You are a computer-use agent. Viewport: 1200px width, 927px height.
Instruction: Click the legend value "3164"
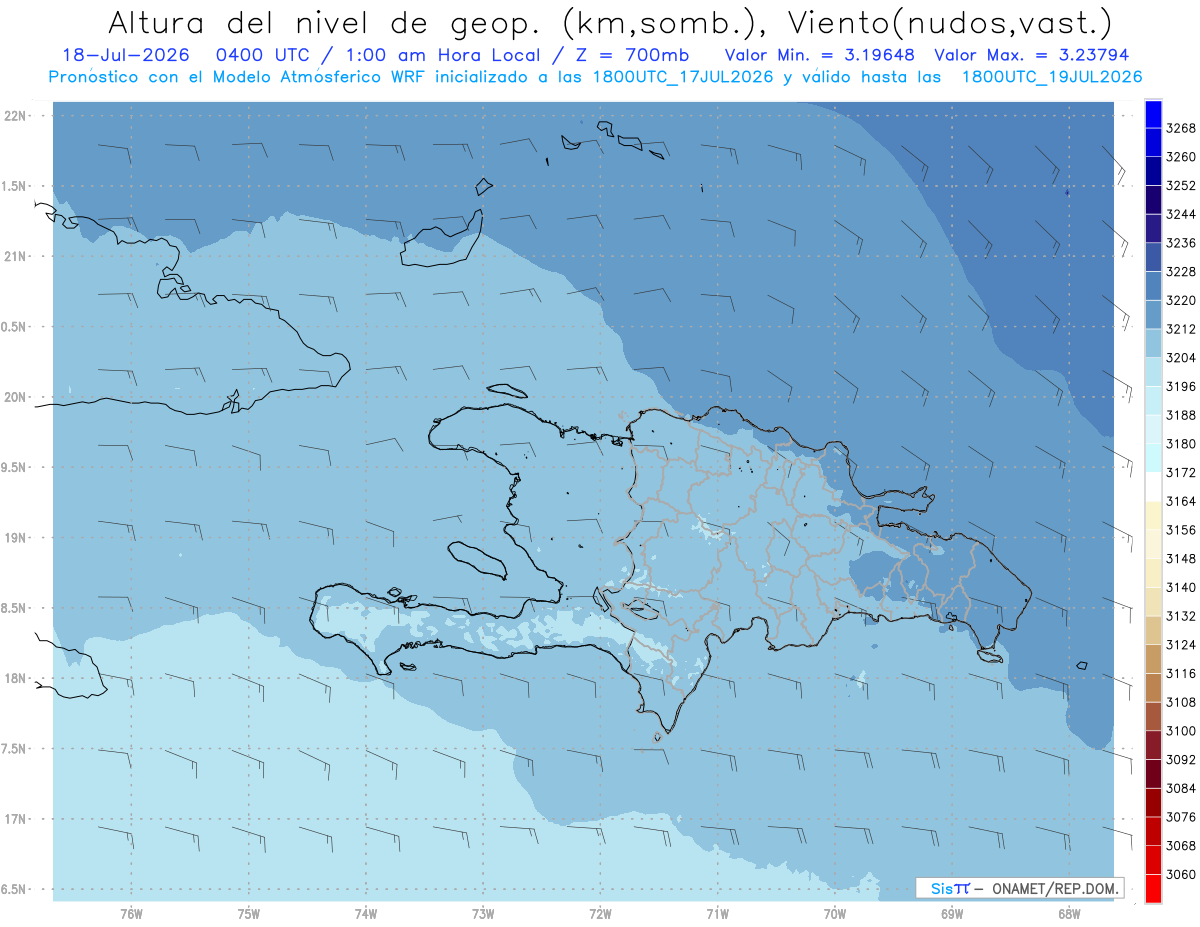(x=1181, y=501)
